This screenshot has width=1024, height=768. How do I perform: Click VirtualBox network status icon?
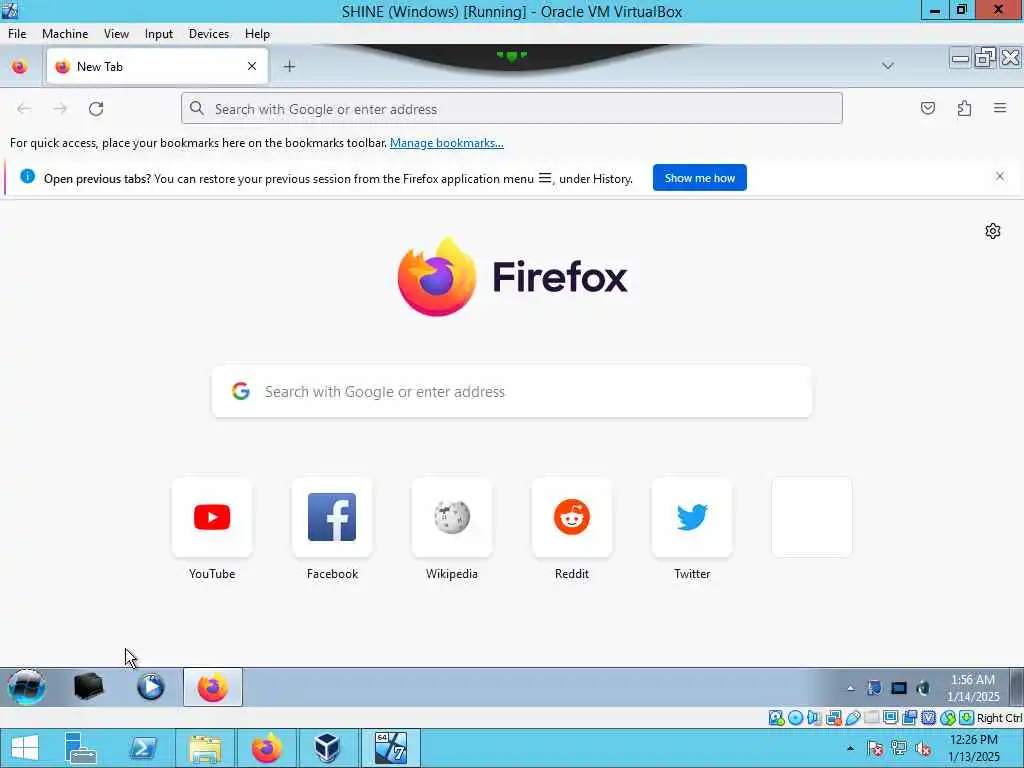833,718
